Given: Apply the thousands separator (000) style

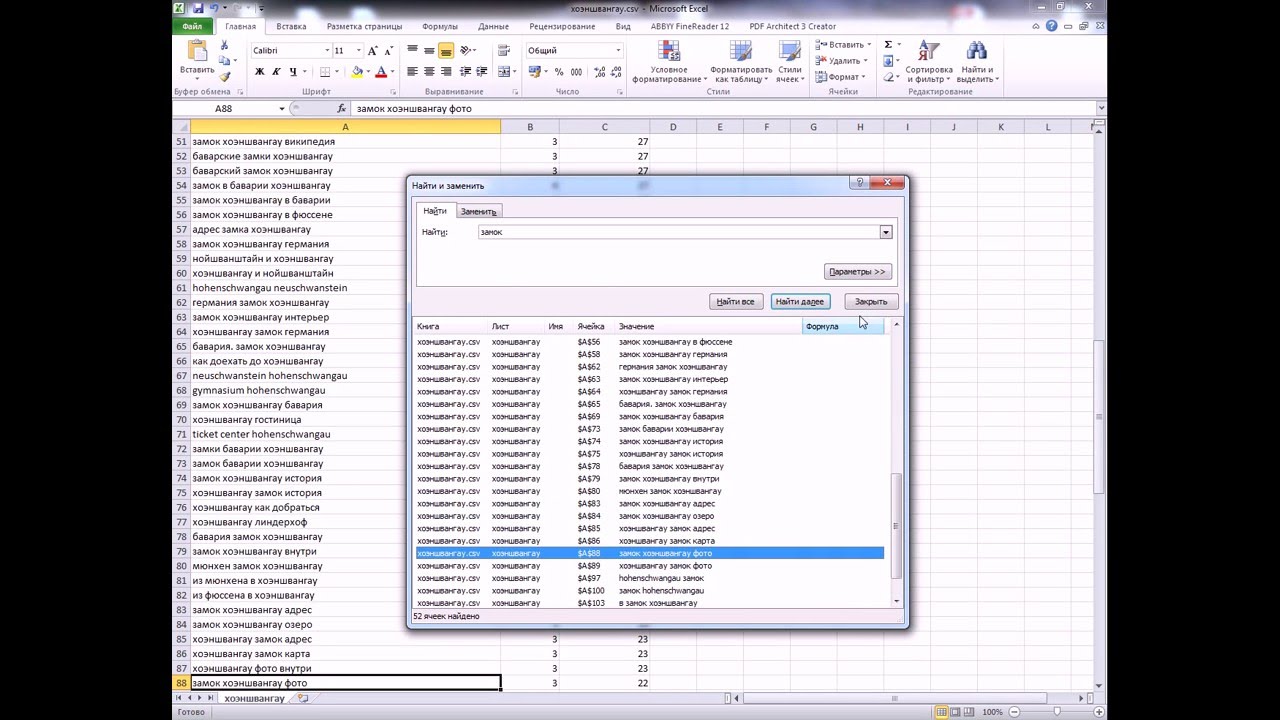Looking at the screenshot, I should 574,72.
